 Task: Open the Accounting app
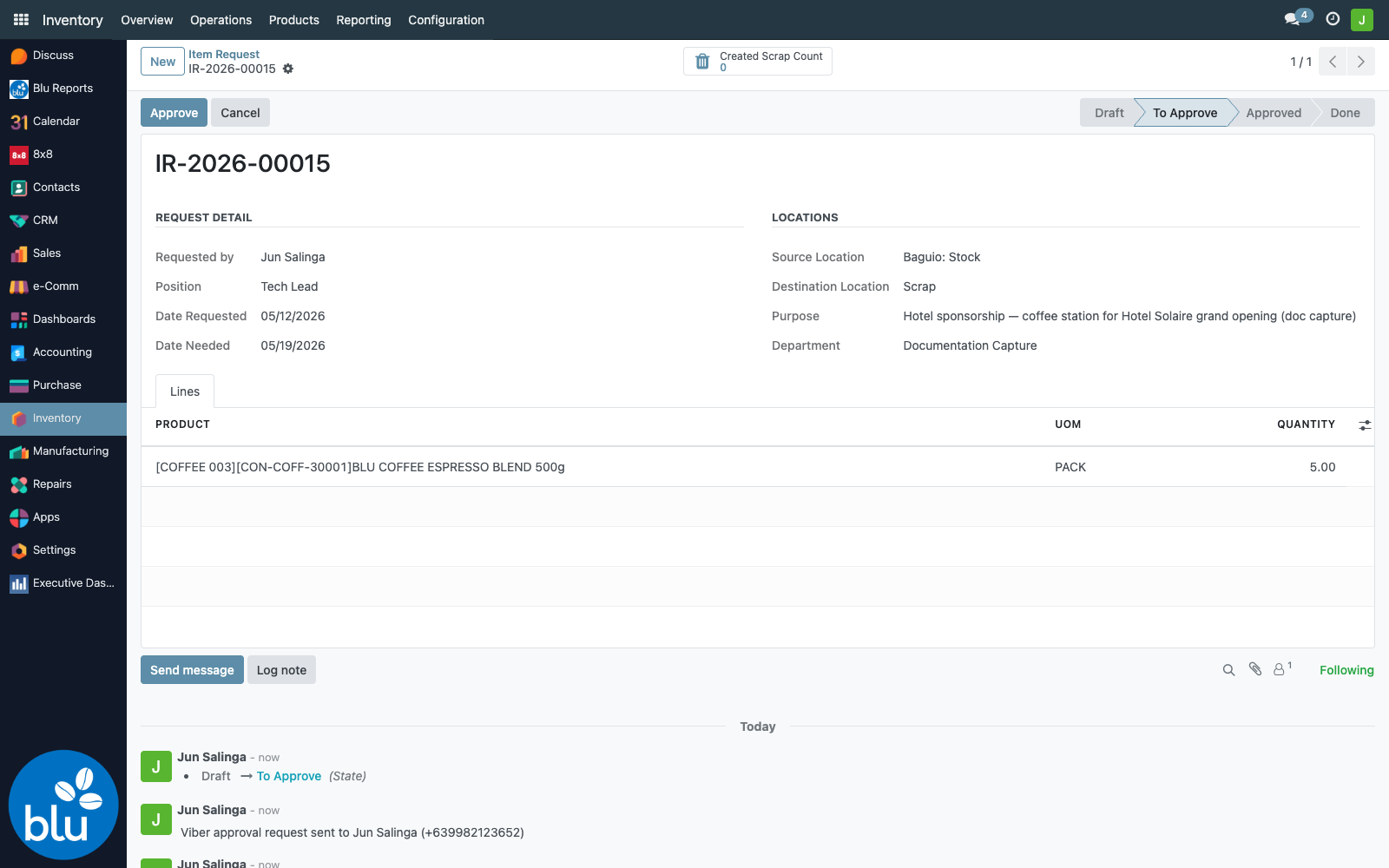[x=63, y=352]
